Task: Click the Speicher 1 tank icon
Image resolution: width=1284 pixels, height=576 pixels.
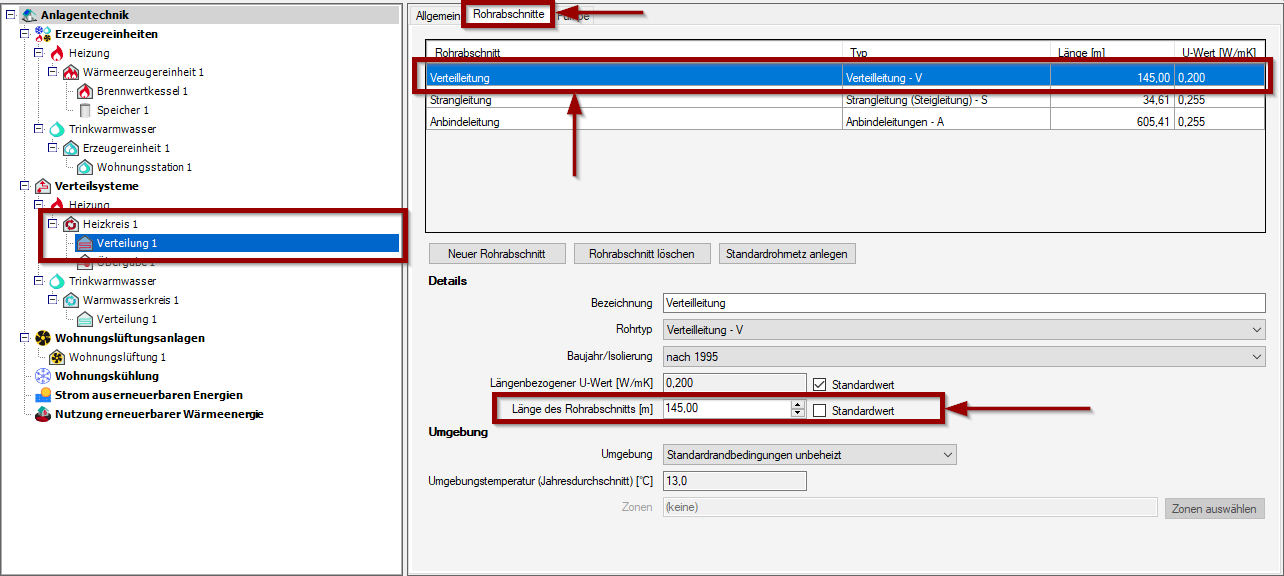Action: pos(85,110)
